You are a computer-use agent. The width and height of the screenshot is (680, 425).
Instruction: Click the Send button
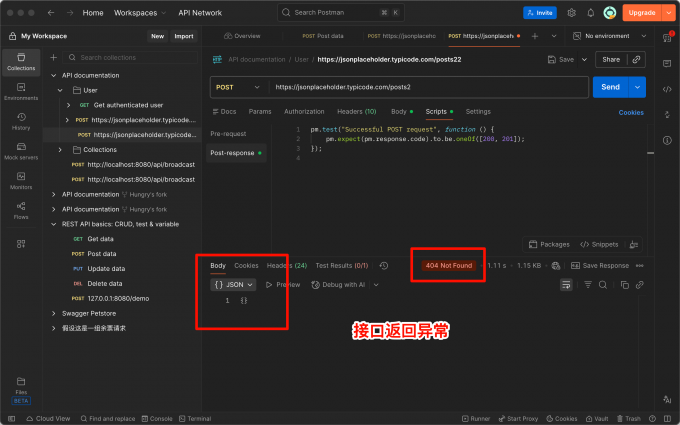[611, 87]
